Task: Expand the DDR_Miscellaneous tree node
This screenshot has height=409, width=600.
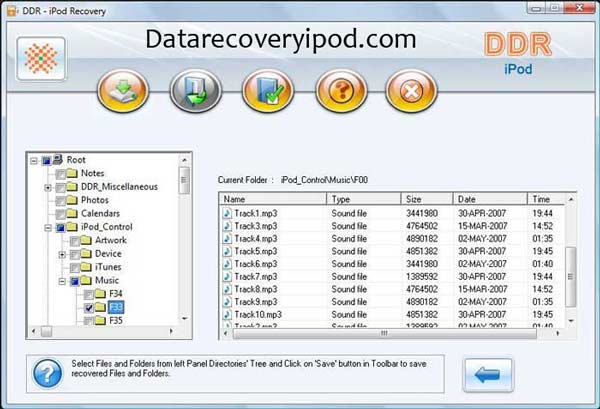Action: click(x=48, y=187)
